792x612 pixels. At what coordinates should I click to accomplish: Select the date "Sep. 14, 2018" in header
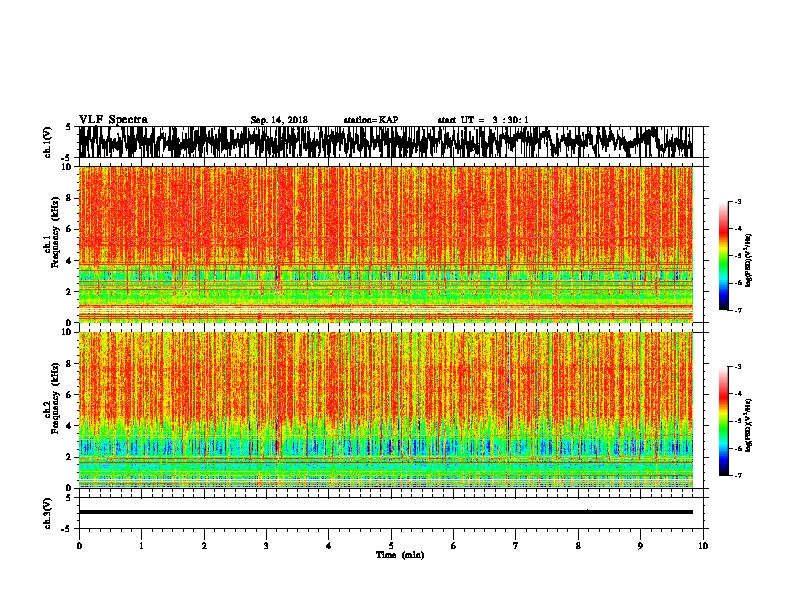tap(279, 120)
